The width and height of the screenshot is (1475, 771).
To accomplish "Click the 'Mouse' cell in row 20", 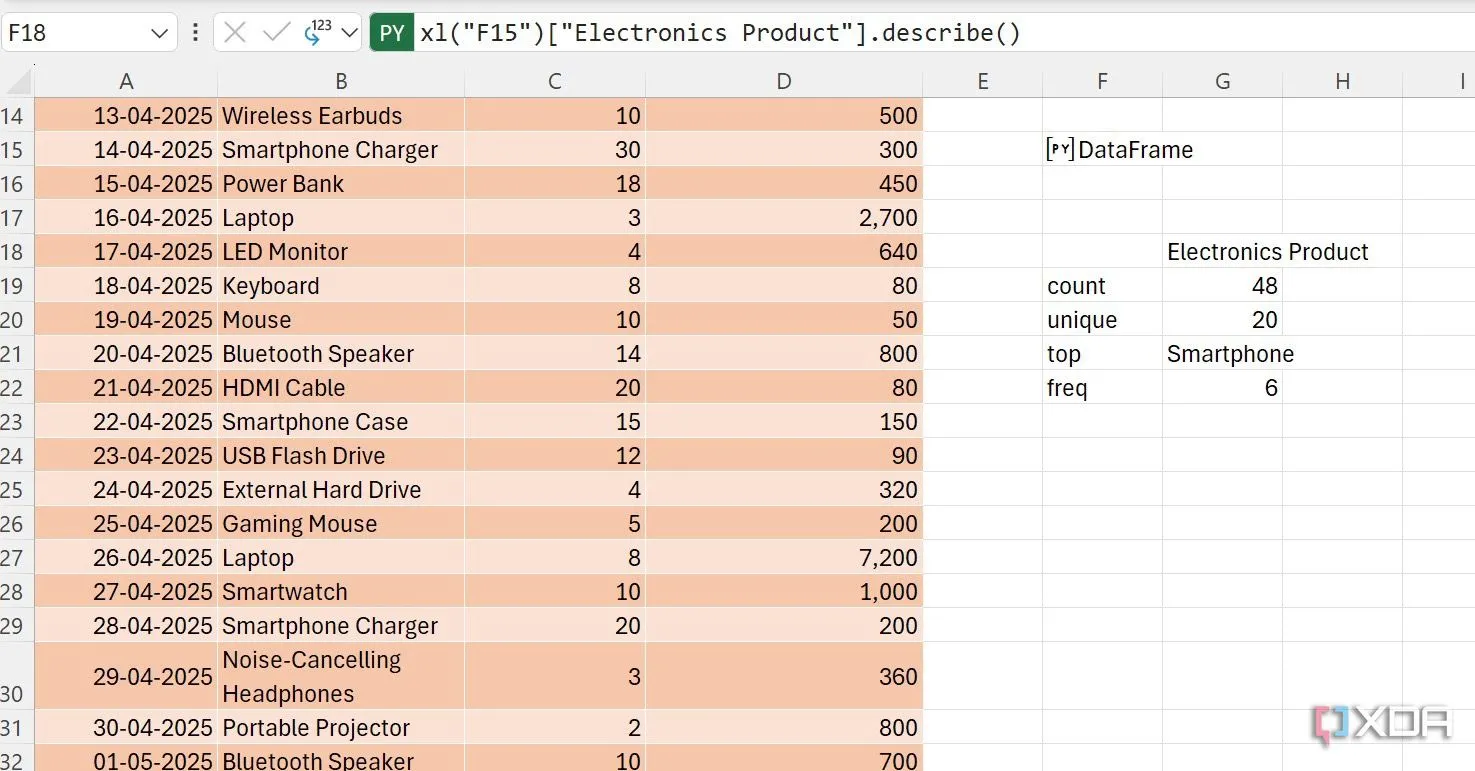I will click(341, 320).
